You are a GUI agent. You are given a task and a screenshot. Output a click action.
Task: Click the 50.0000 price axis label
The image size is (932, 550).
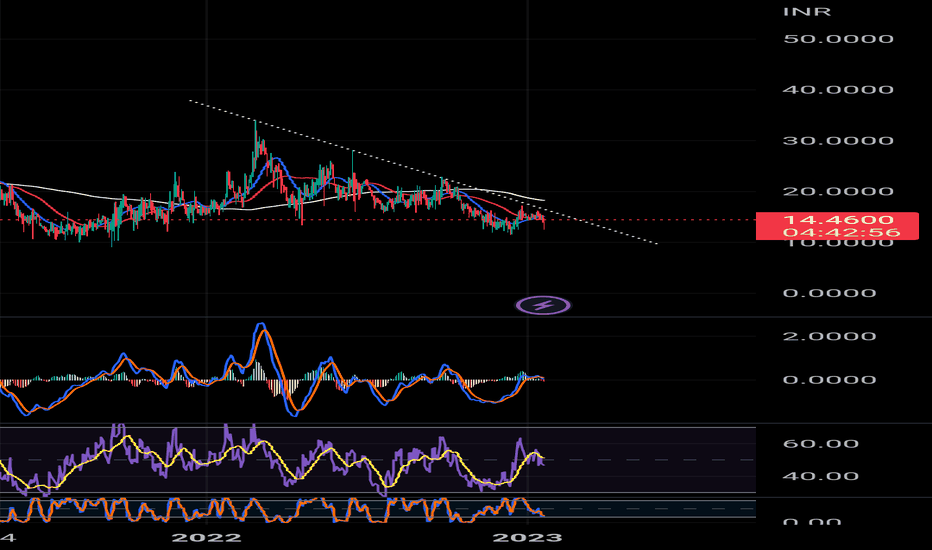pos(838,39)
